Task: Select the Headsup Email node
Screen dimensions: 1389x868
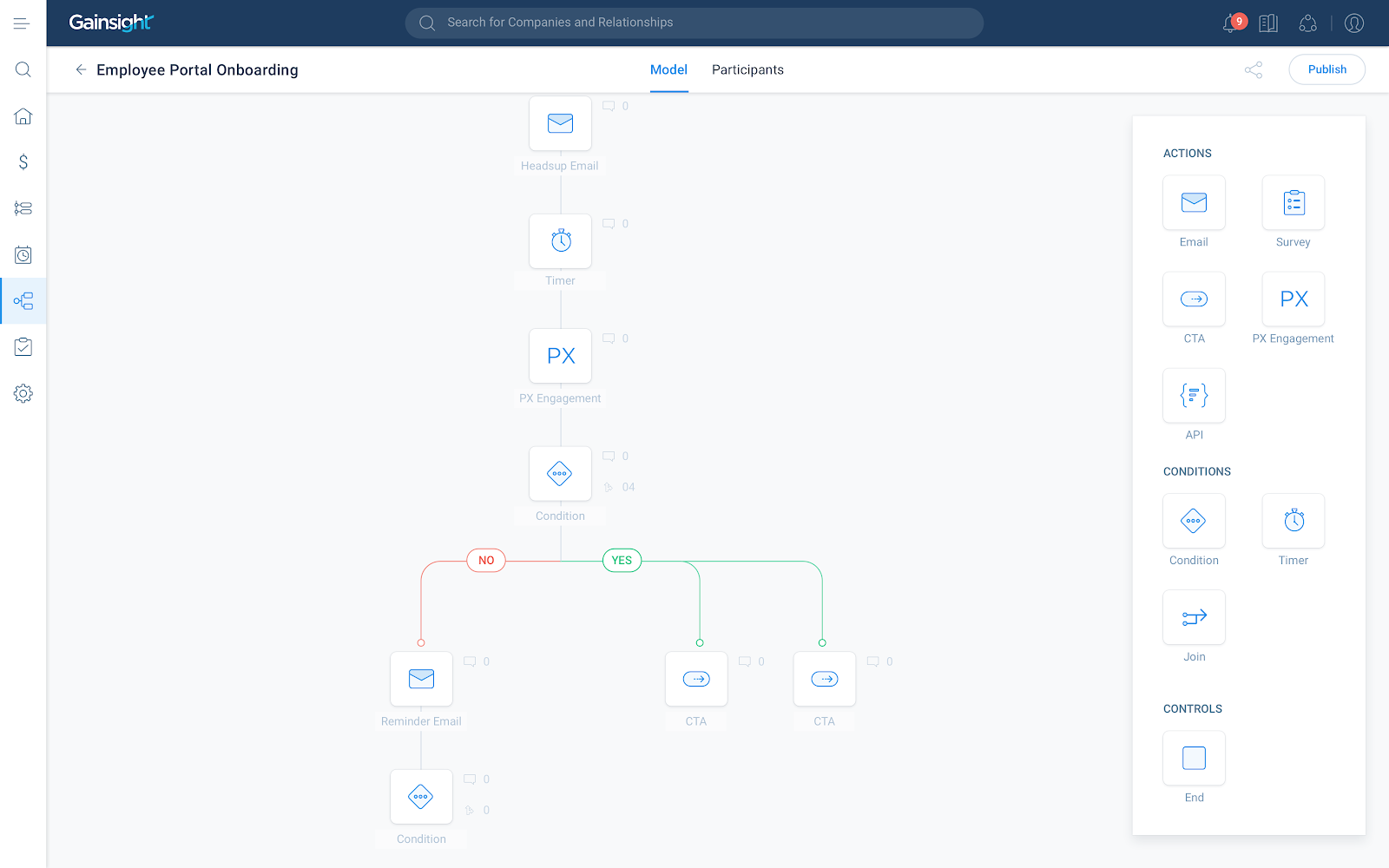Action: click(x=560, y=123)
